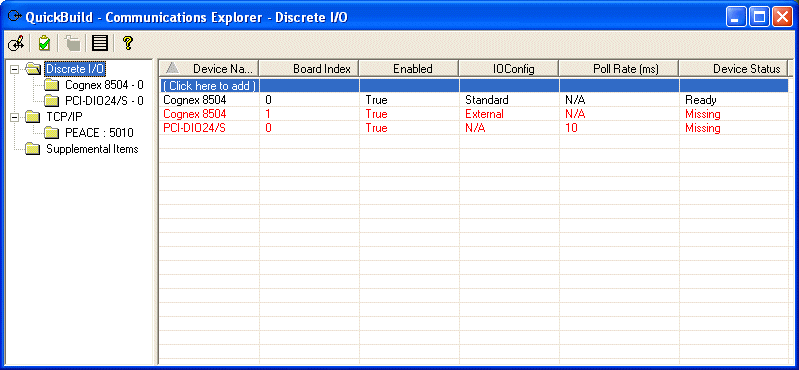The image size is (799, 370).
Task: Sort by the IOConfig column header
Action: click(x=509, y=69)
